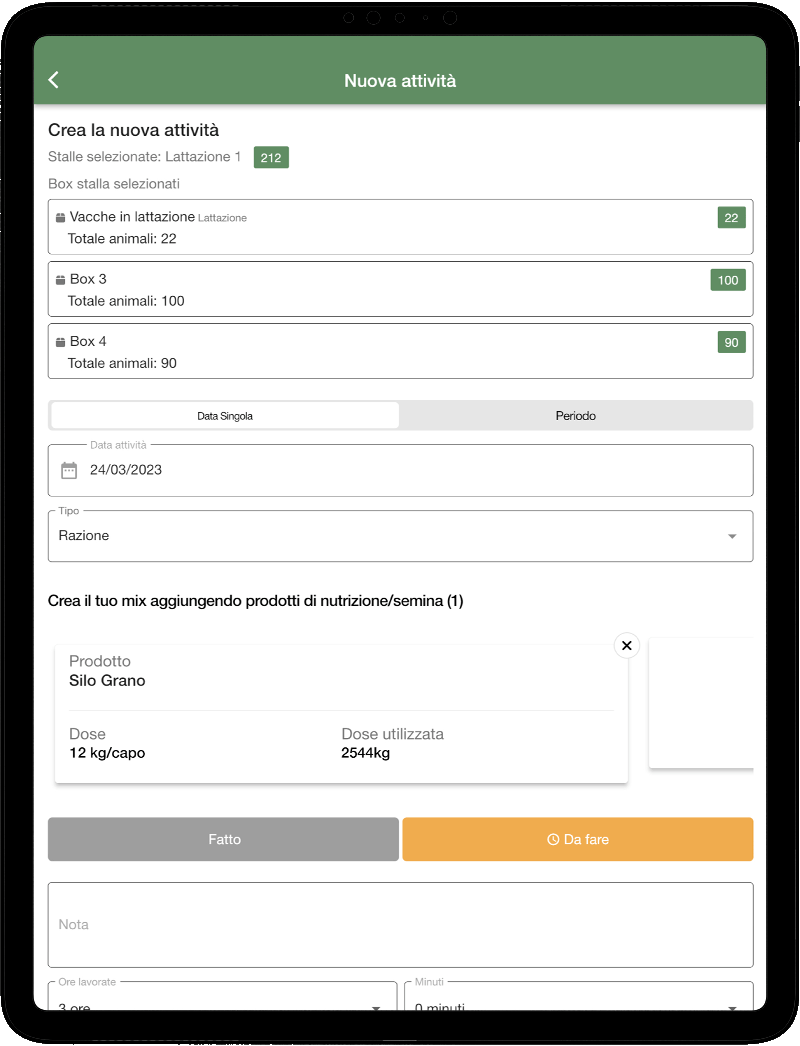Click the Box 3 row icon
The width and height of the screenshot is (800, 1046).
[60, 280]
